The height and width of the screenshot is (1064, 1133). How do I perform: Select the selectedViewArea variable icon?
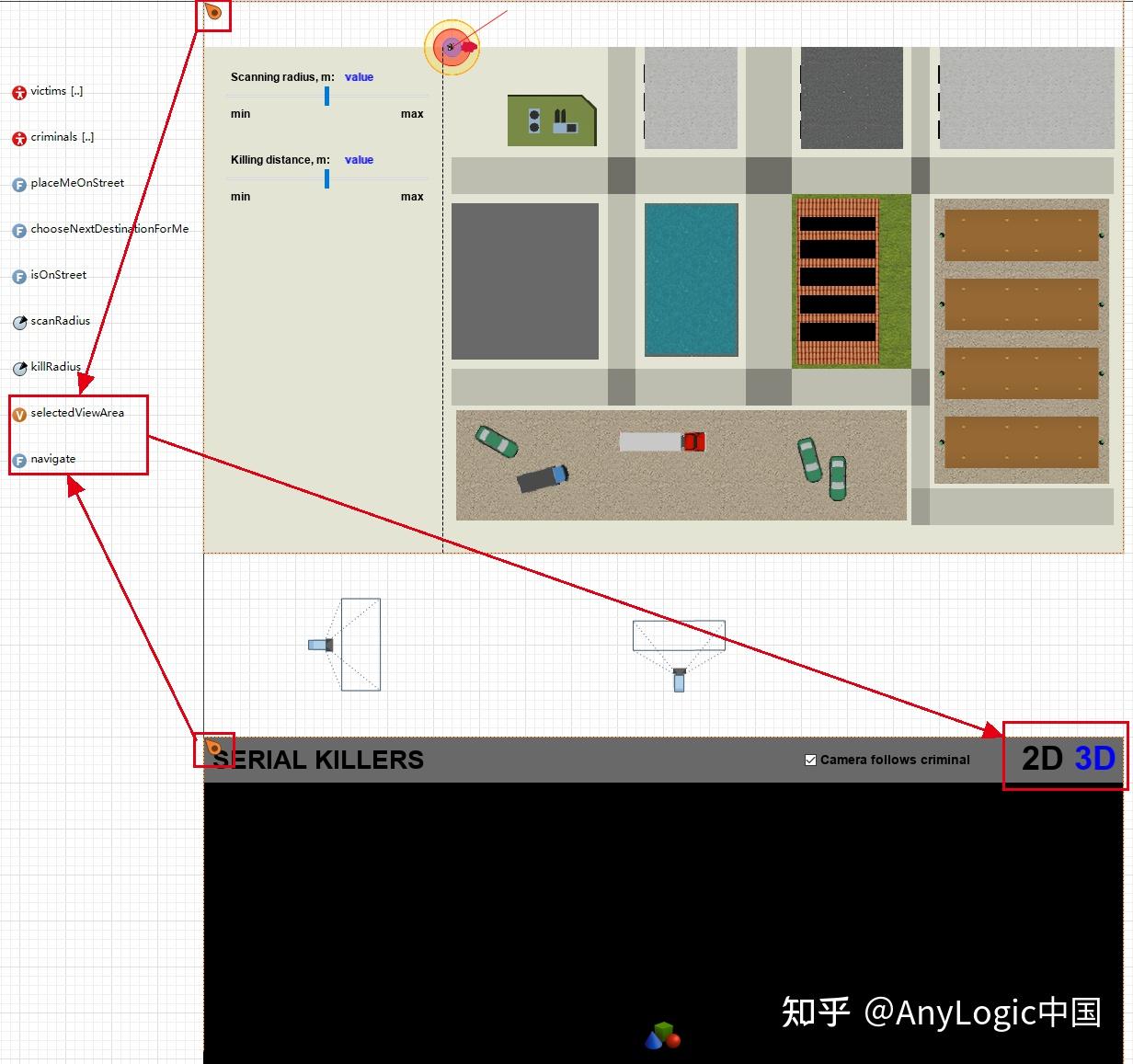click(19, 414)
